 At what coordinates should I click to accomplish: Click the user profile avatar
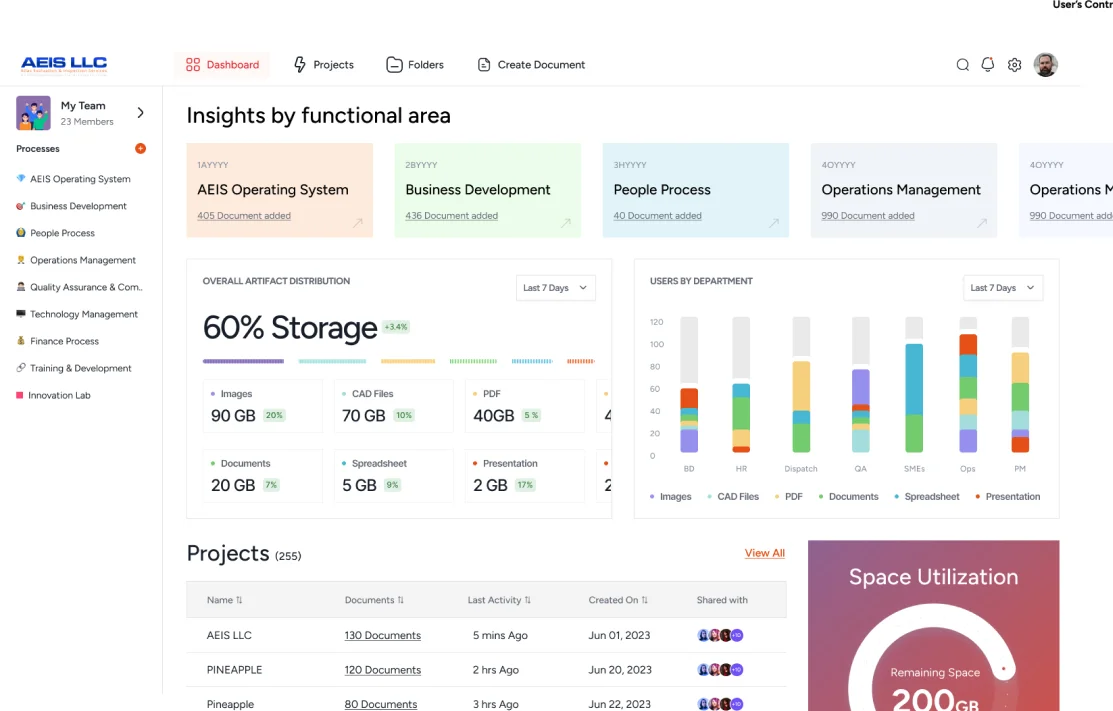pyautogui.click(x=1045, y=65)
